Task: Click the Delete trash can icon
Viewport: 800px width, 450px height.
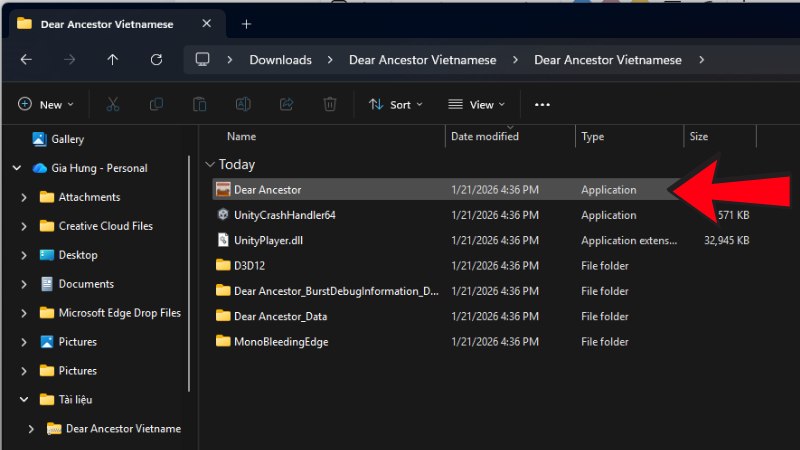Action: (x=329, y=104)
